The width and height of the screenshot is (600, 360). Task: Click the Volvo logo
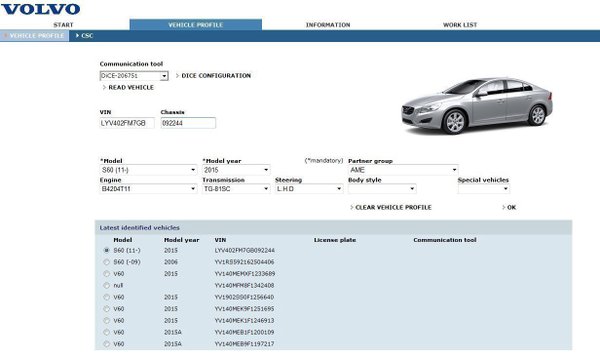point(41,9)
